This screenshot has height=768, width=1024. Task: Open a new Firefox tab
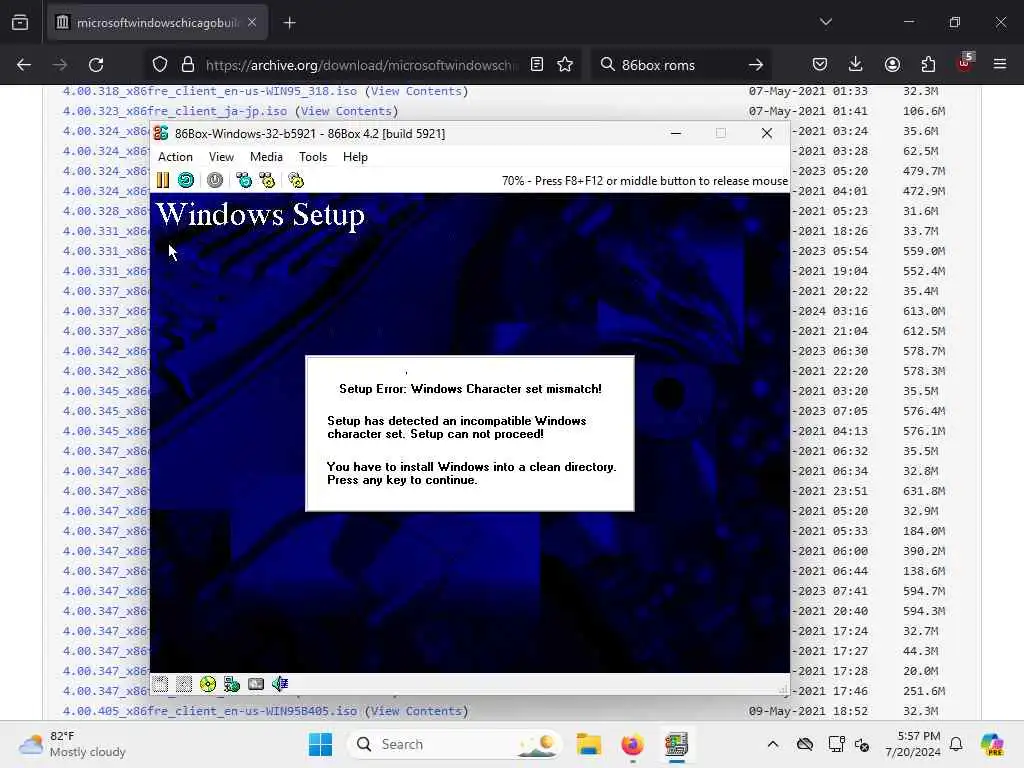[289, 23]
